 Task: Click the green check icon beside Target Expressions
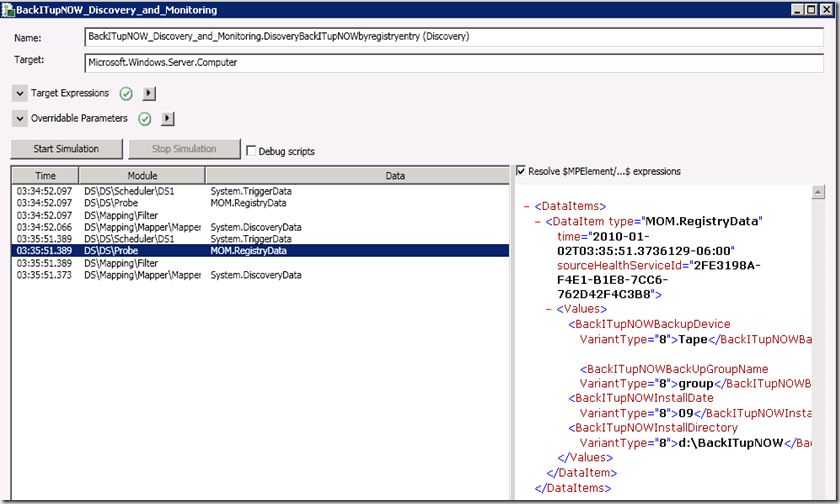coord(126,94)
